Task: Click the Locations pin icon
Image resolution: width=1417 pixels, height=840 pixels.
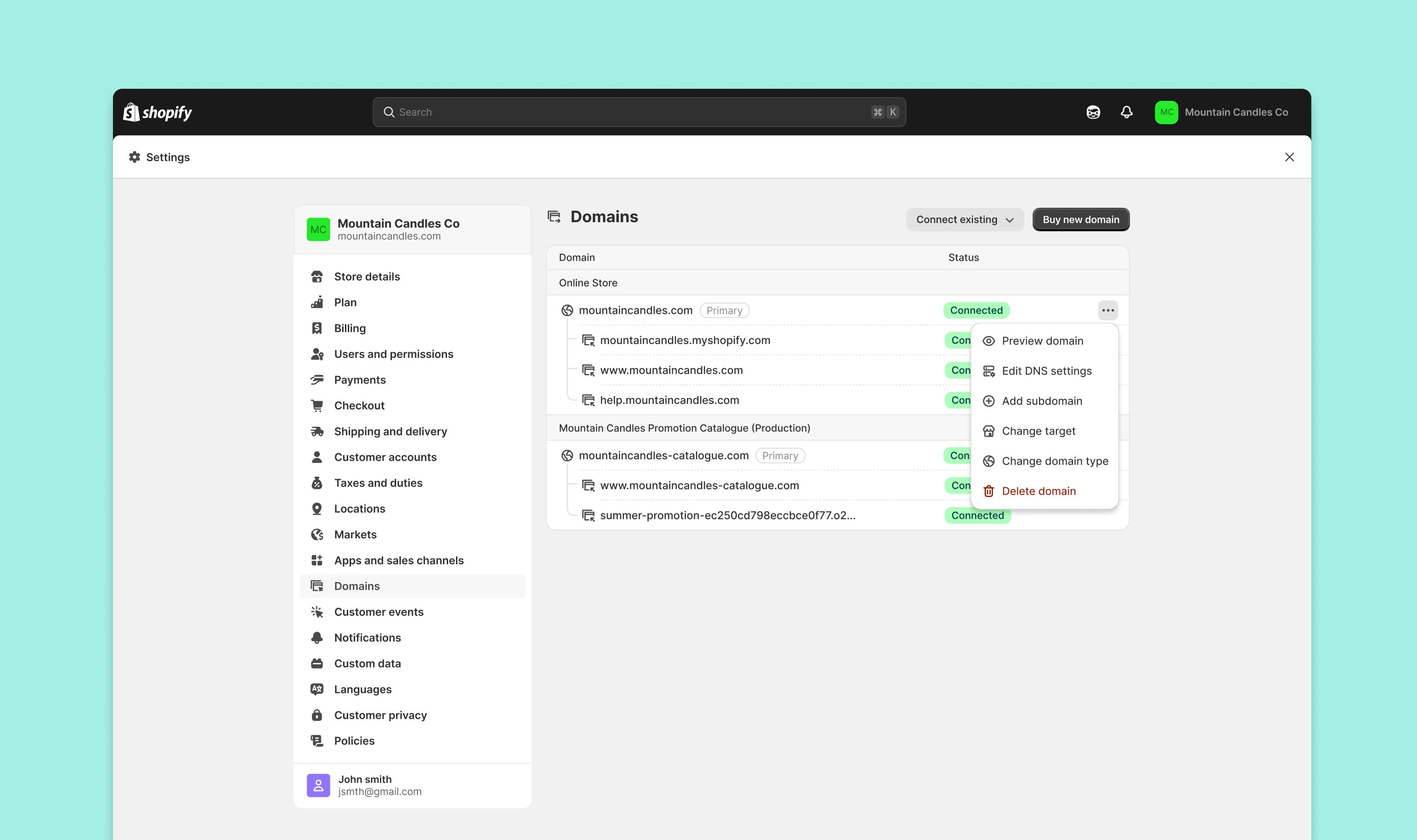Action: [317, 509]
